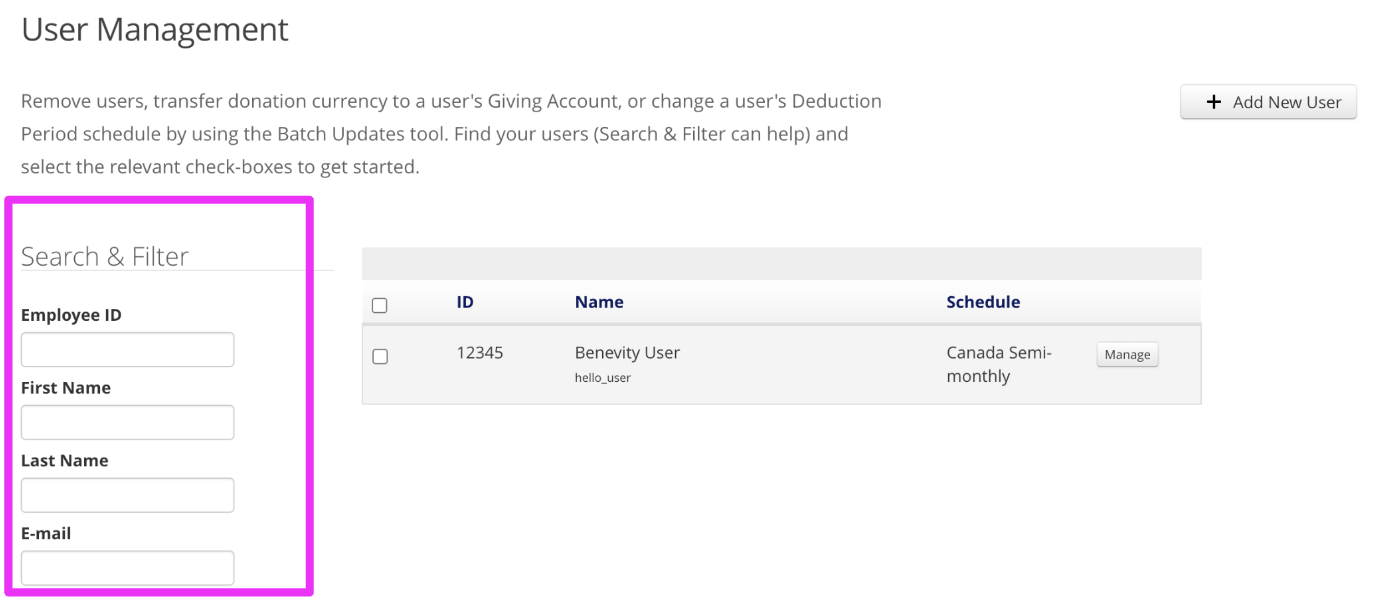Check the box for user 12345
This screenshot has width=1380, height=600.
(379, 356)
